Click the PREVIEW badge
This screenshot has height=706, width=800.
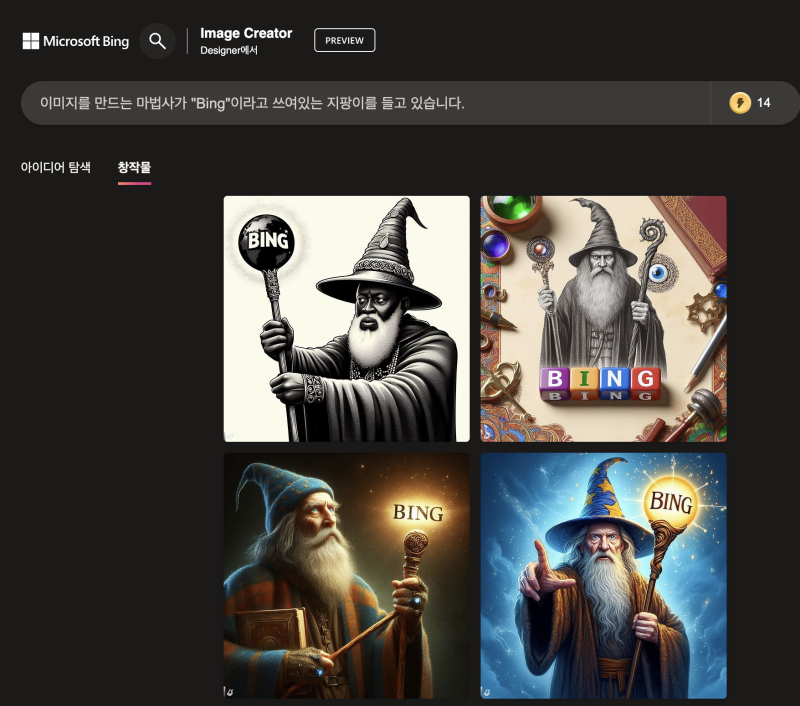click(x=344, y=40)
